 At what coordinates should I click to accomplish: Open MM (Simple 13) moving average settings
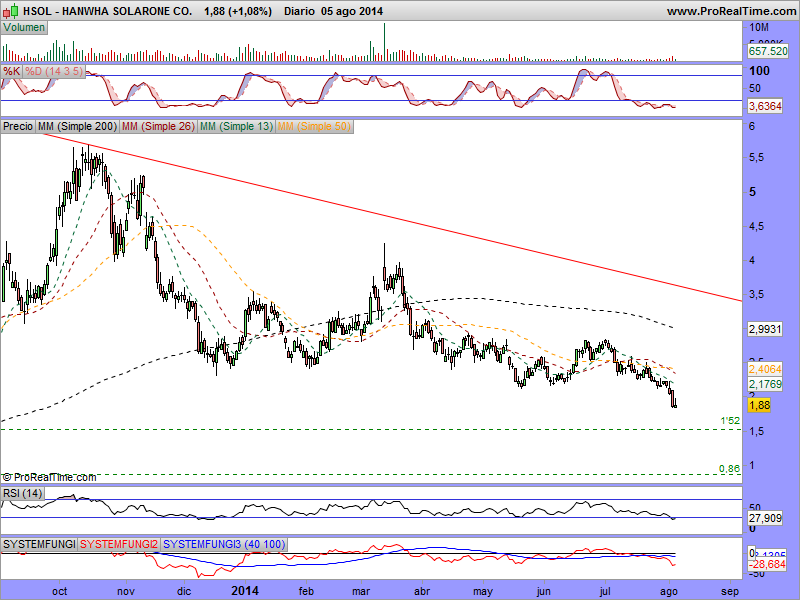coord(236,126)
